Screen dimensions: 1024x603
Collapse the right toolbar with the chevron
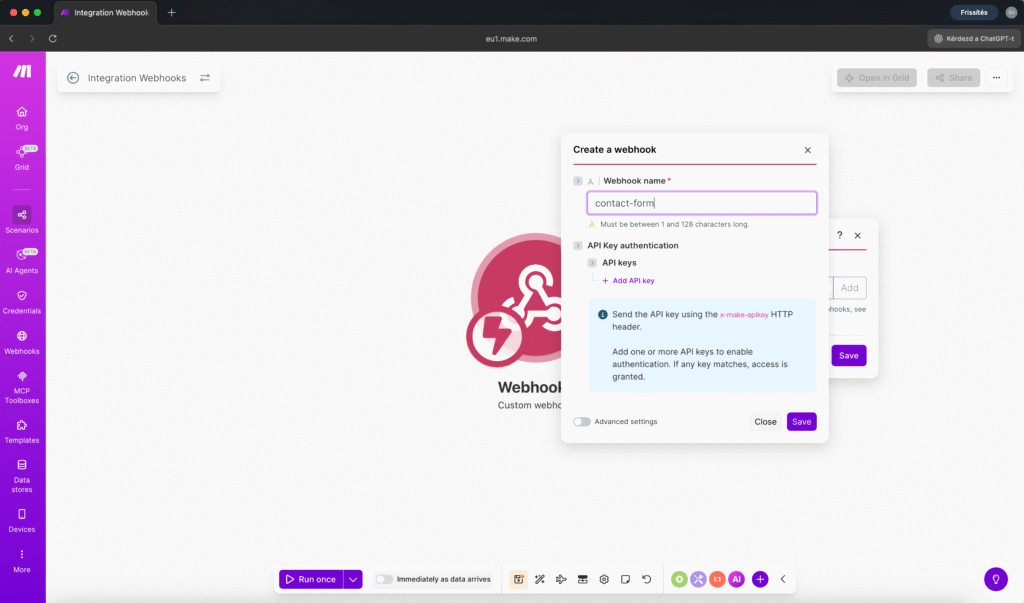tap(783, 579)
